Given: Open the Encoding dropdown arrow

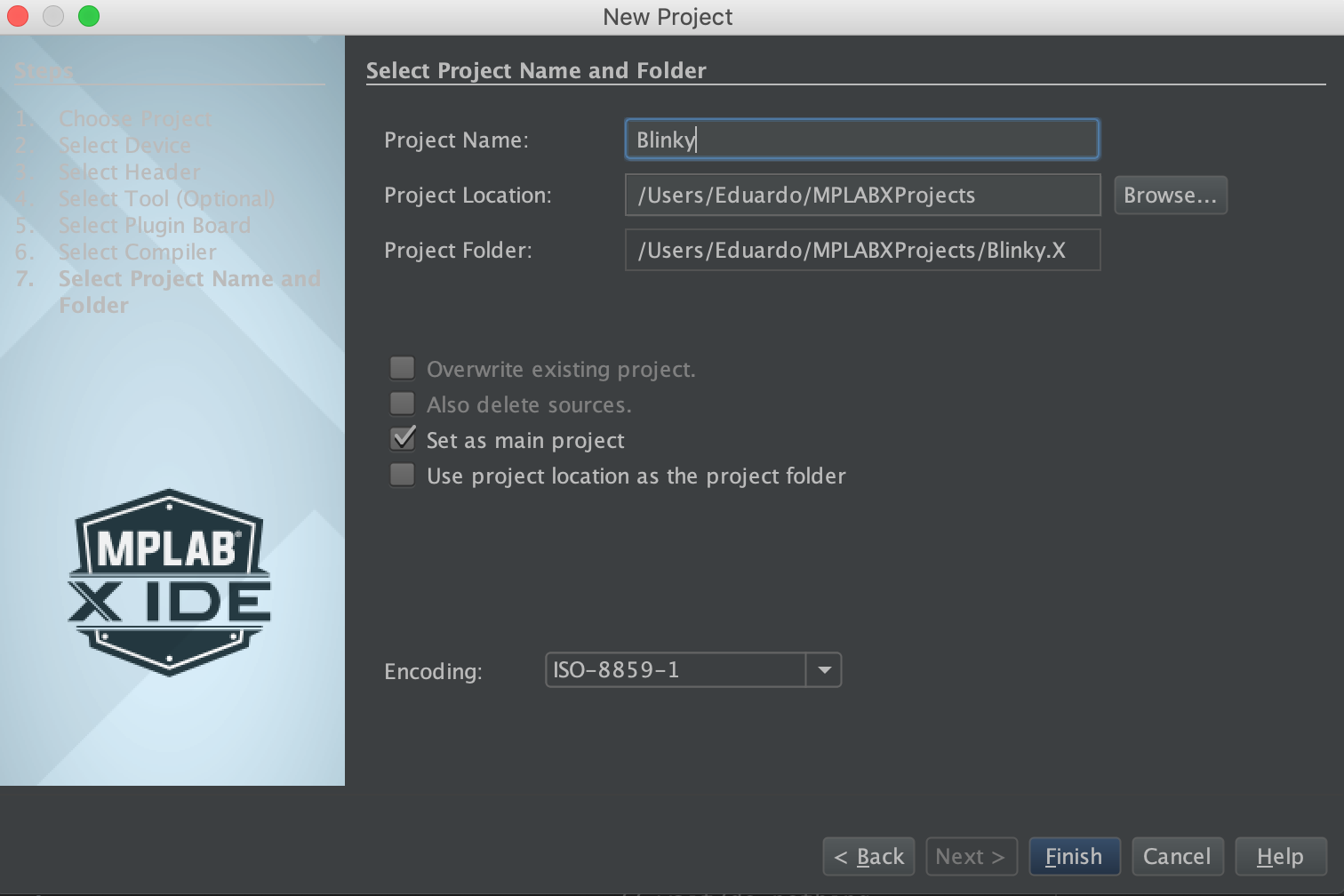Looking at the screenshot, I should pyautogui.click(x=824, y=670).
